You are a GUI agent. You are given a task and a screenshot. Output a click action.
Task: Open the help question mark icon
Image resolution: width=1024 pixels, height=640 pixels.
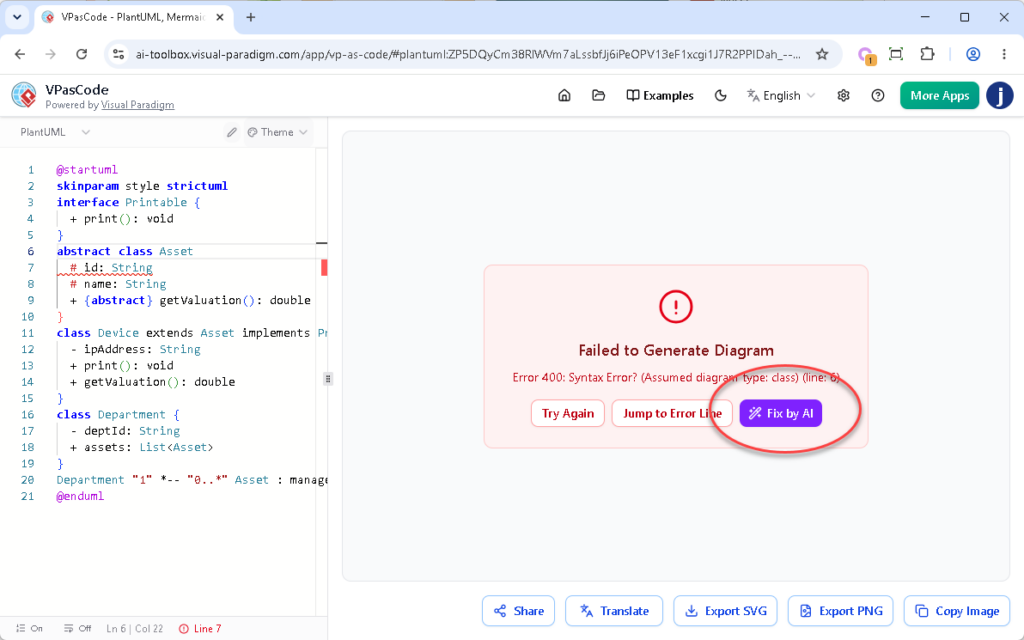coord(878,95)
